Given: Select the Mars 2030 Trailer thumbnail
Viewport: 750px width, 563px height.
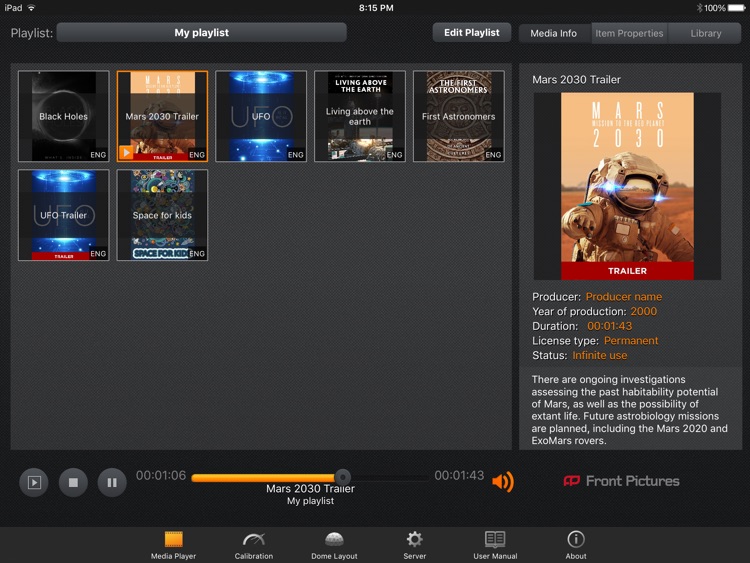Looking at the screenshot, I should click(x=162, y=116).
